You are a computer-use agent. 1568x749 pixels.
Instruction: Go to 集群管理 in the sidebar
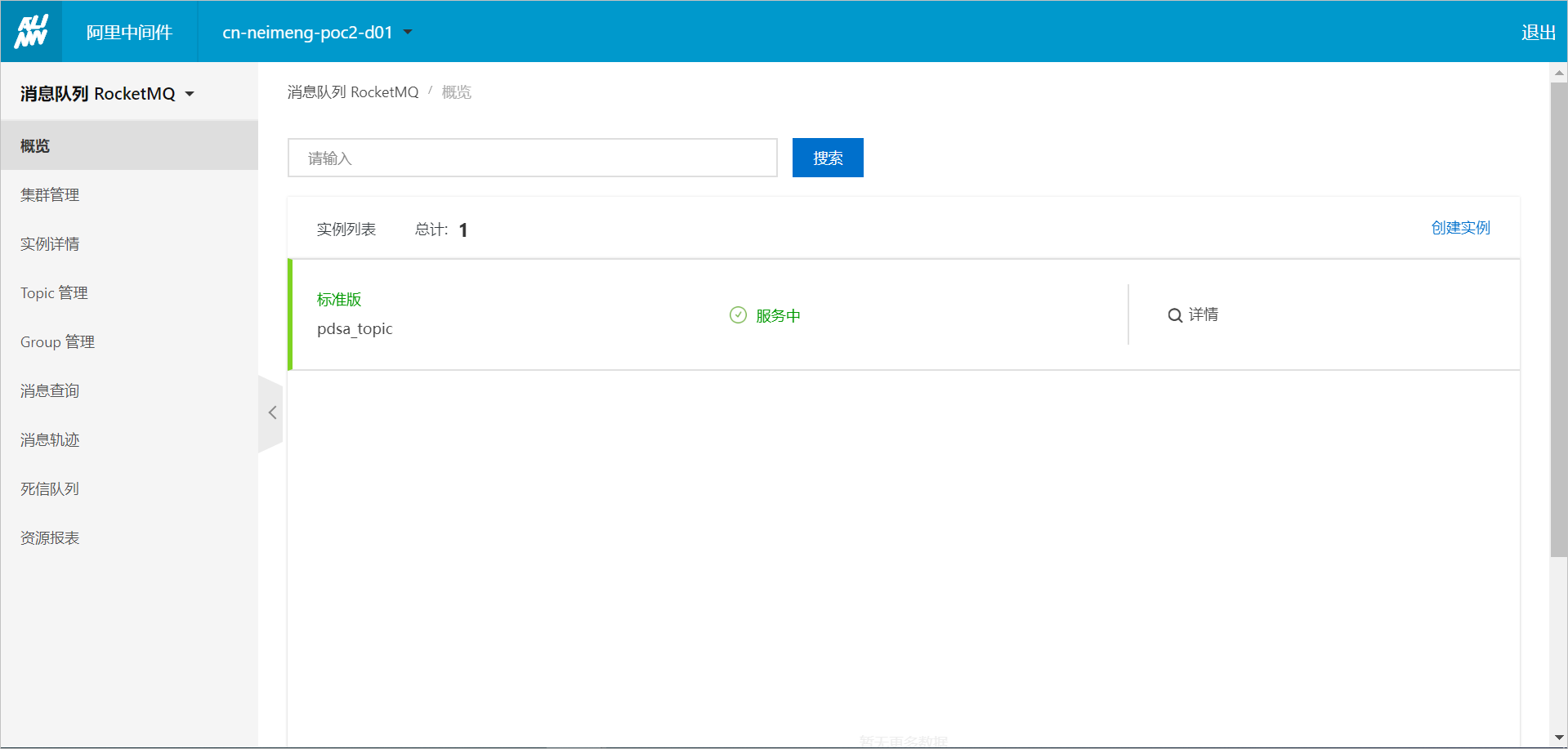click(129, 194)
